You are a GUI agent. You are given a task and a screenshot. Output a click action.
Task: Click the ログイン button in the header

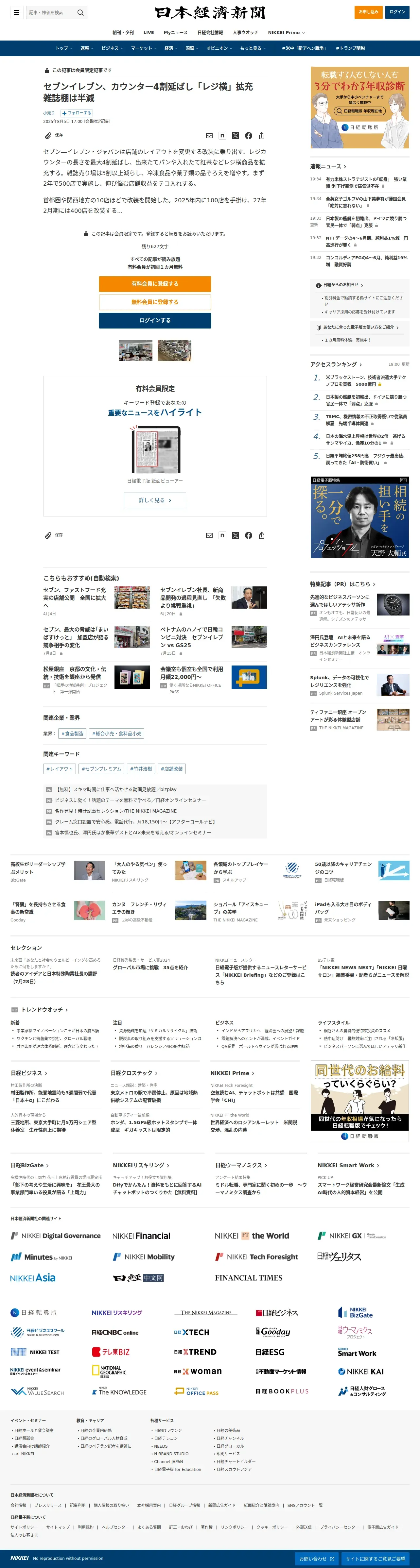pos(397,11)
